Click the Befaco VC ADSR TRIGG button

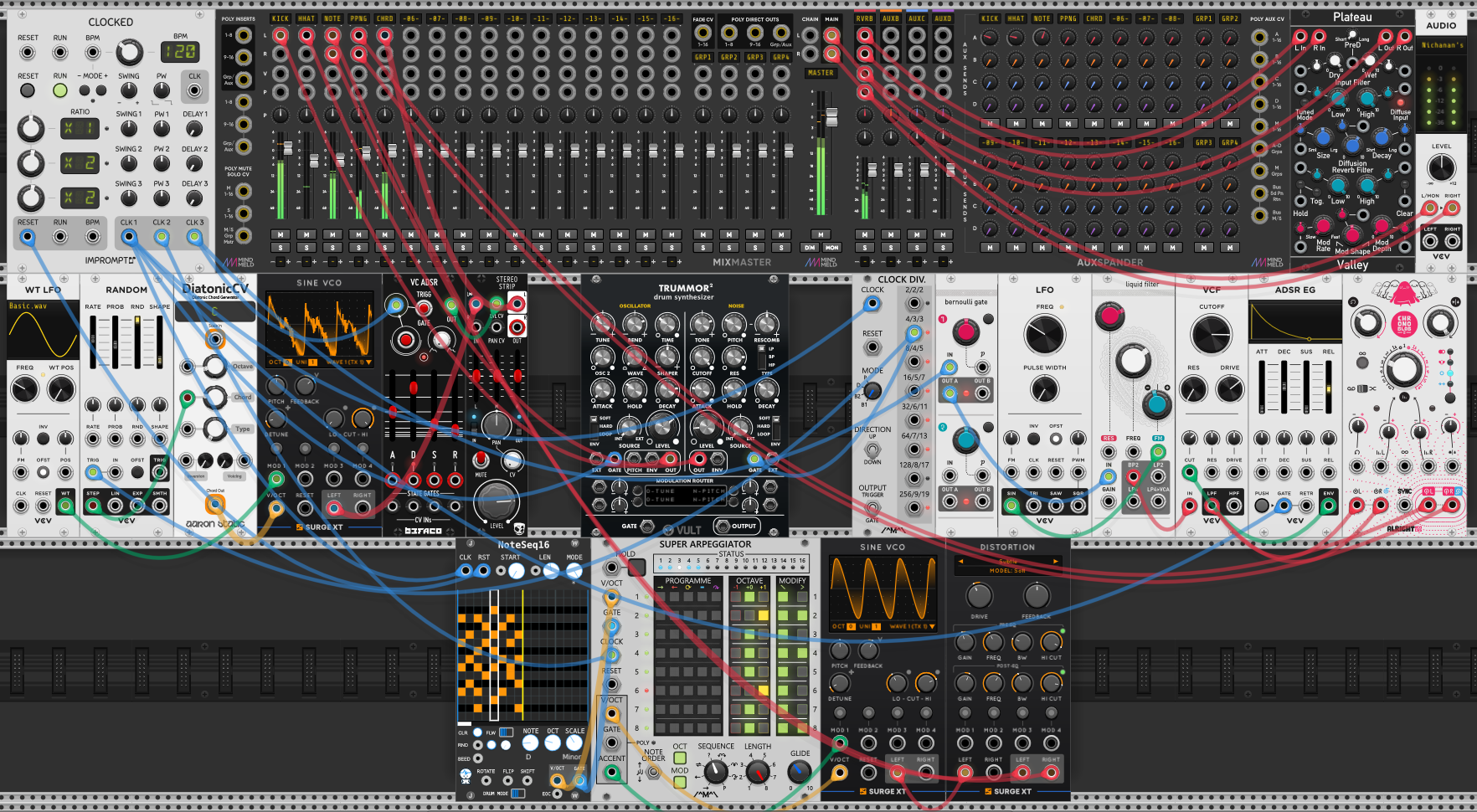(x=424, y=310)
